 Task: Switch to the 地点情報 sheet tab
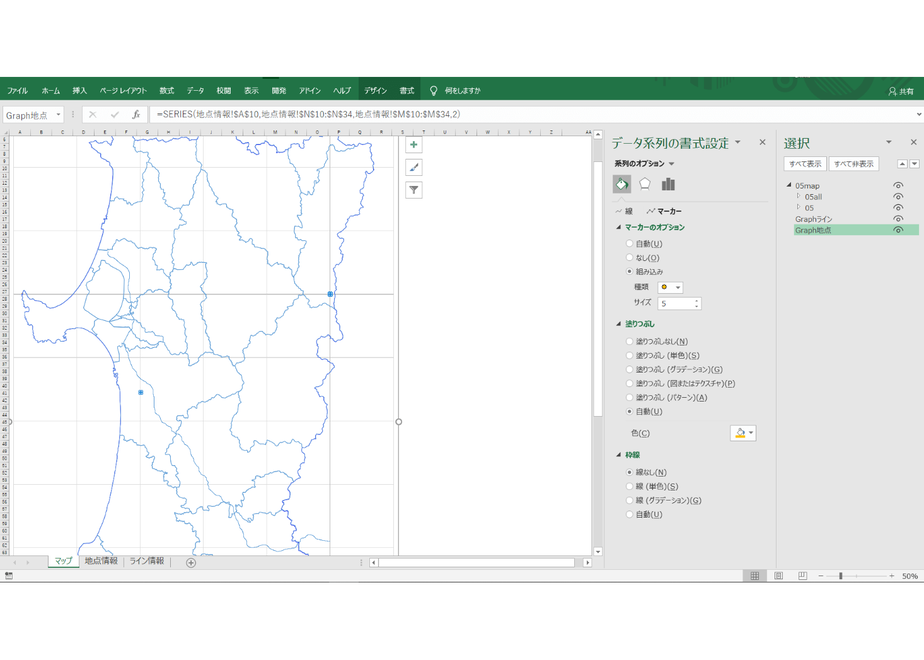click(x=101, y=562)
